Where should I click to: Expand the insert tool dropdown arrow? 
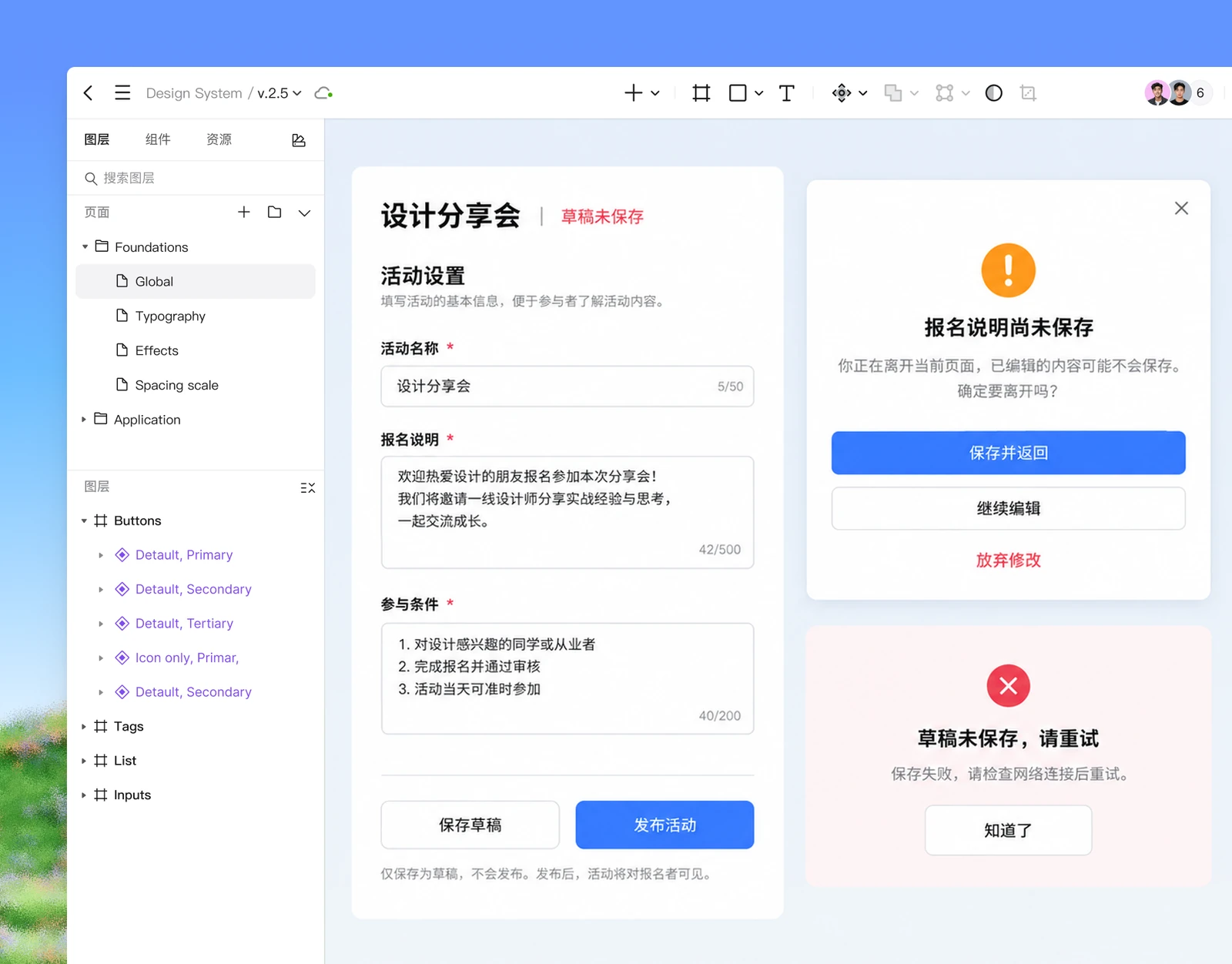point(655,93)
